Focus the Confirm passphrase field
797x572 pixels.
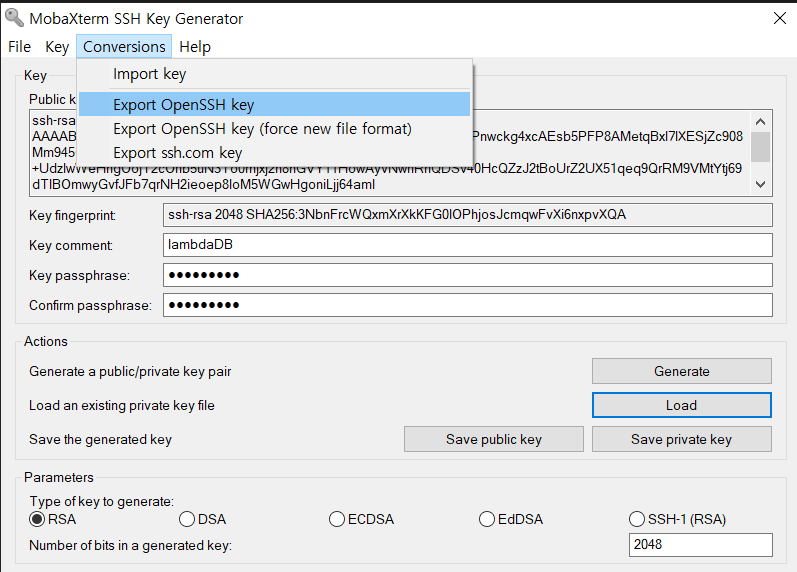click(468, 305)
